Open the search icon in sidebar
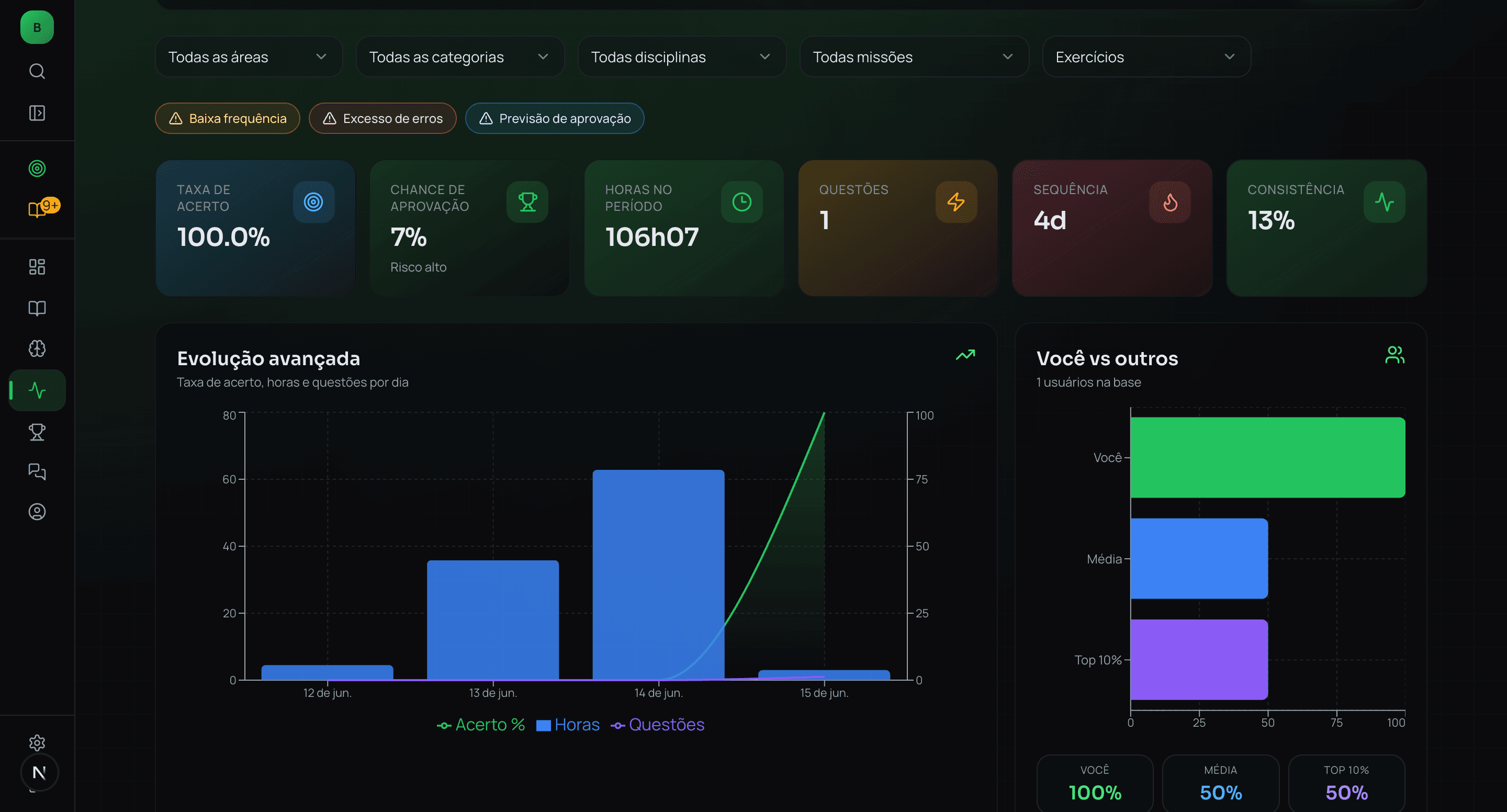The width and height of the screenshot is (1507, 812). pyautogui.click(x=37, y=71)
